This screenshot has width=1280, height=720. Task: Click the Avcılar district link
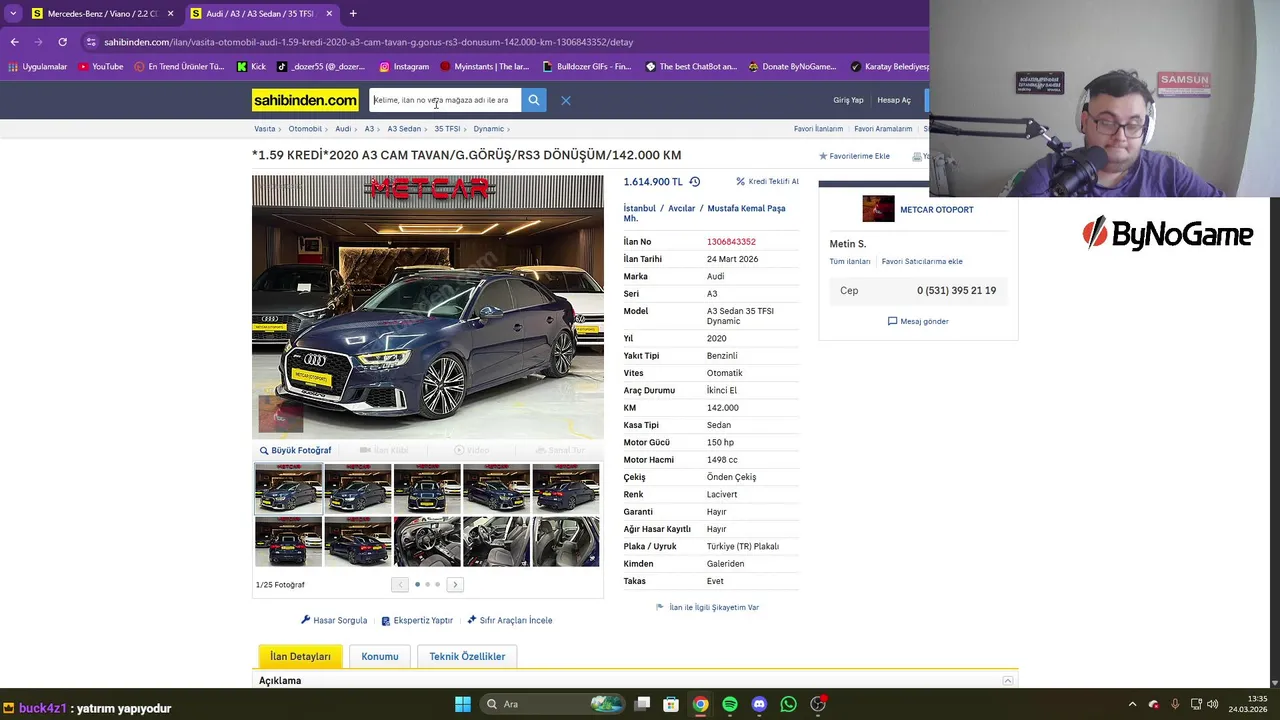click(682, 208)
